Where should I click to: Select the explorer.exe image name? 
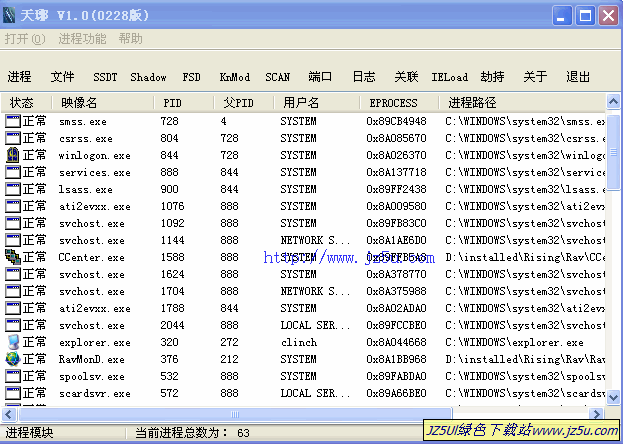(95, 342)
